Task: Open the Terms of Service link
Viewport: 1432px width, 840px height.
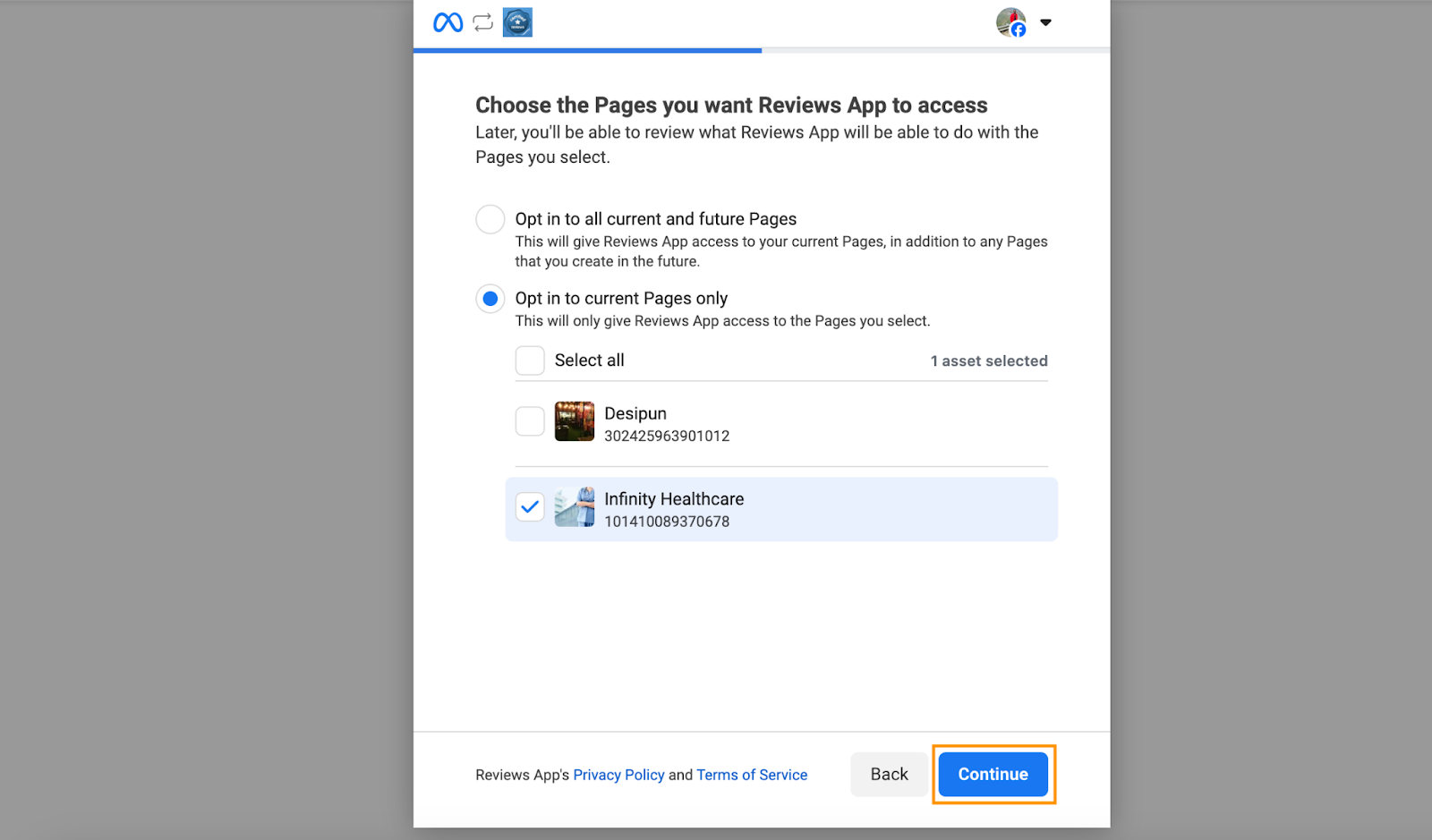Action: pyautogui.click(x=752, y=775)
